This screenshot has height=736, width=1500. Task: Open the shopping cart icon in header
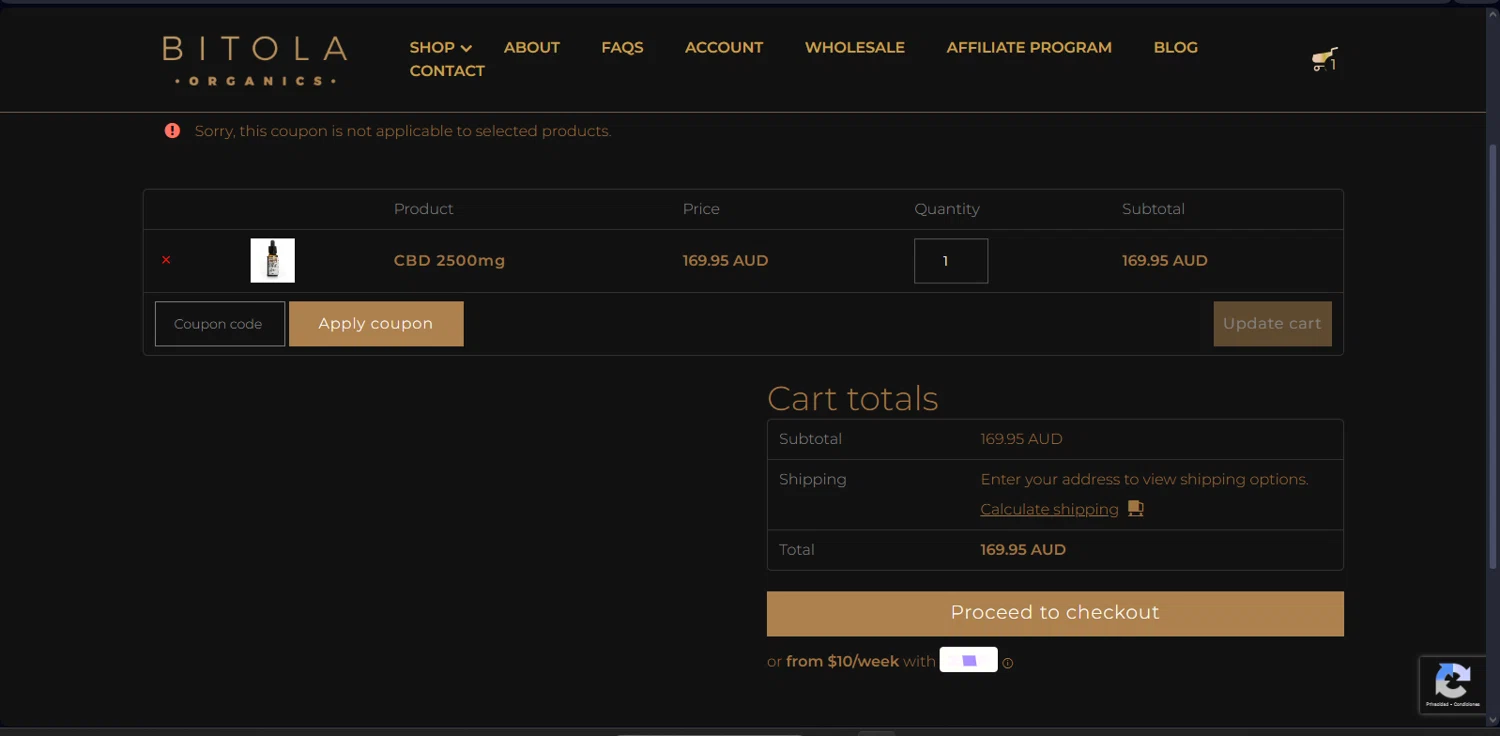coord(1324,59)
